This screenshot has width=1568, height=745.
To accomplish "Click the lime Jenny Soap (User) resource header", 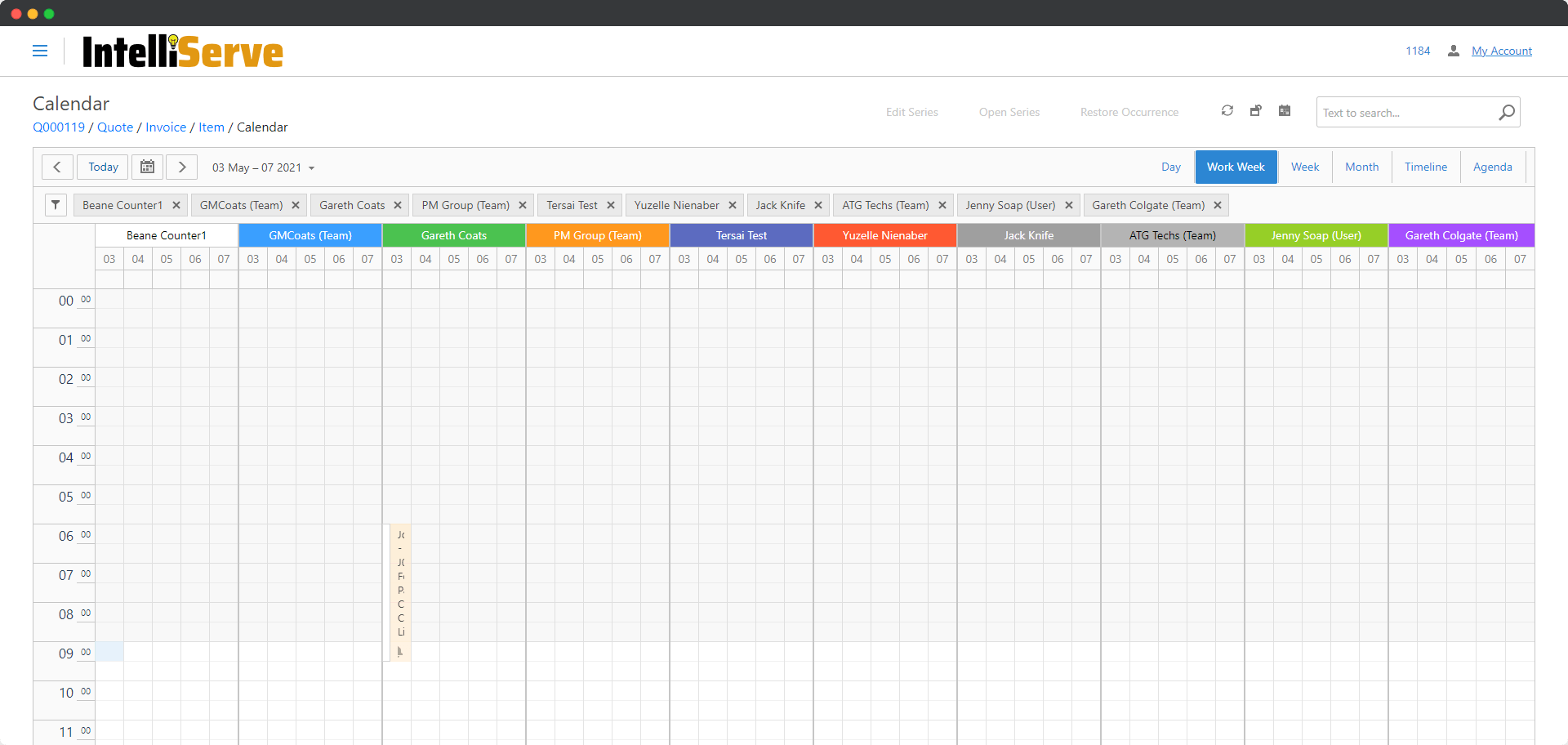I will (1316, 235).
